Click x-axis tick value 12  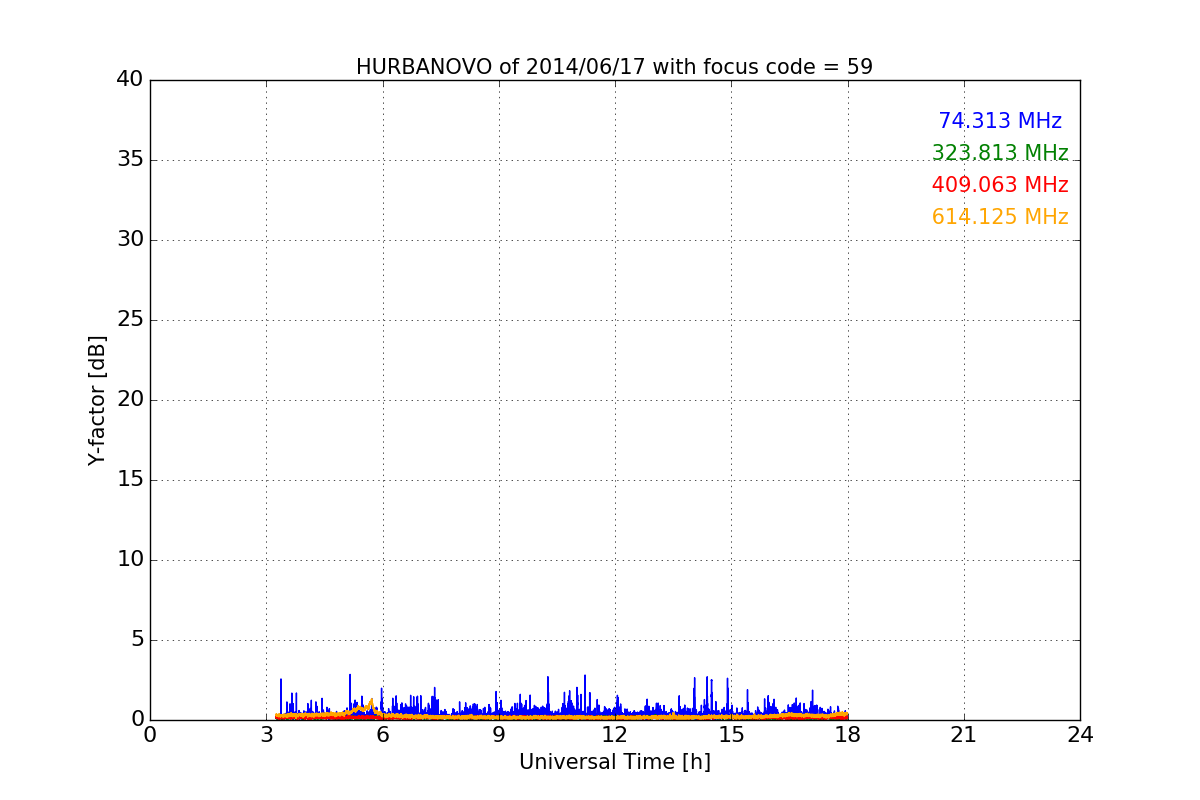pos(615,735)
